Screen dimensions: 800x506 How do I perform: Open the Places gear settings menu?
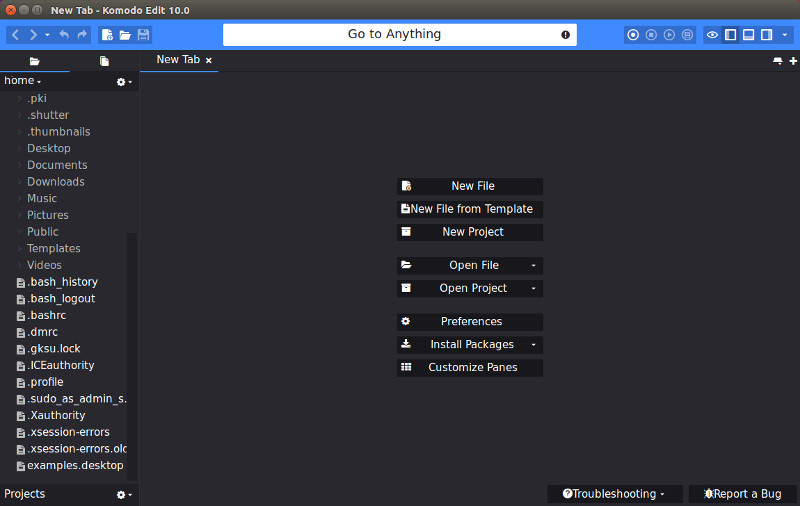click(124, 82)
